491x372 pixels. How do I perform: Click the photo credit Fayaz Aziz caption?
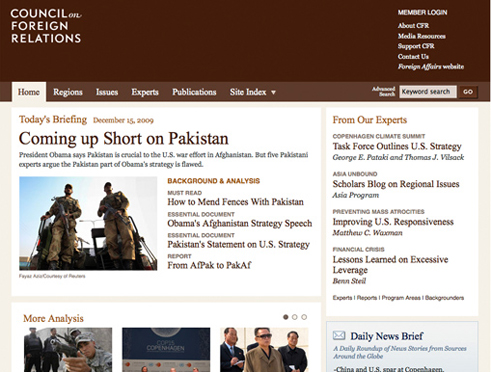52,276
